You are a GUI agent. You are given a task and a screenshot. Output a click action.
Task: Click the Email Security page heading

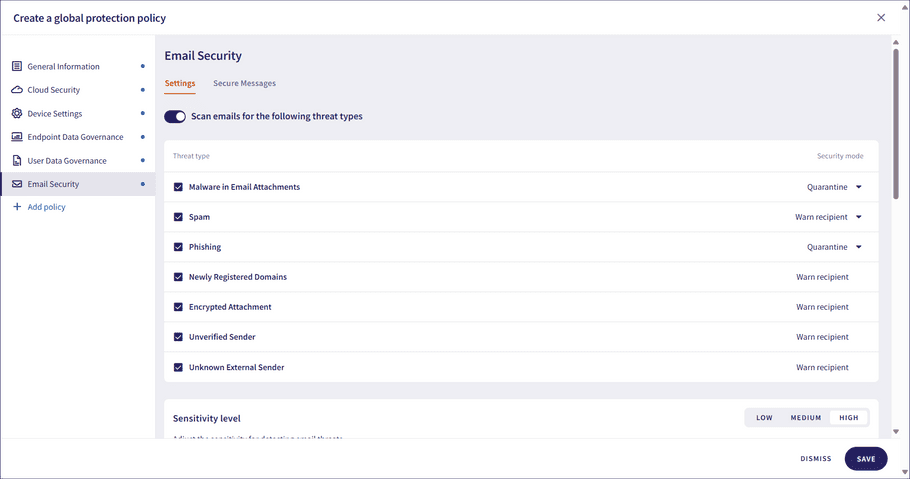203,56
